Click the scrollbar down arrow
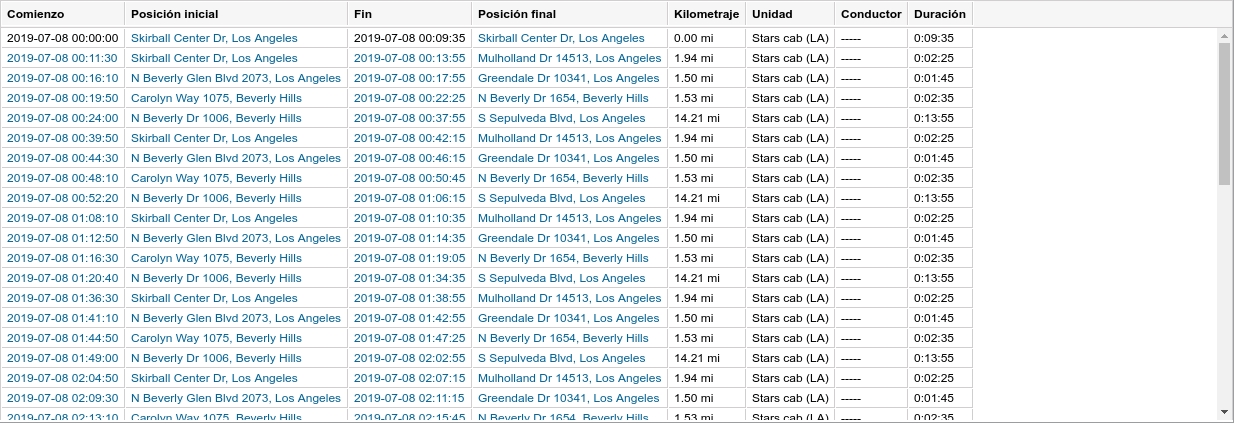Image resolution: width=1234 pixels, height=425 pixels. [x=1225, y=411]
